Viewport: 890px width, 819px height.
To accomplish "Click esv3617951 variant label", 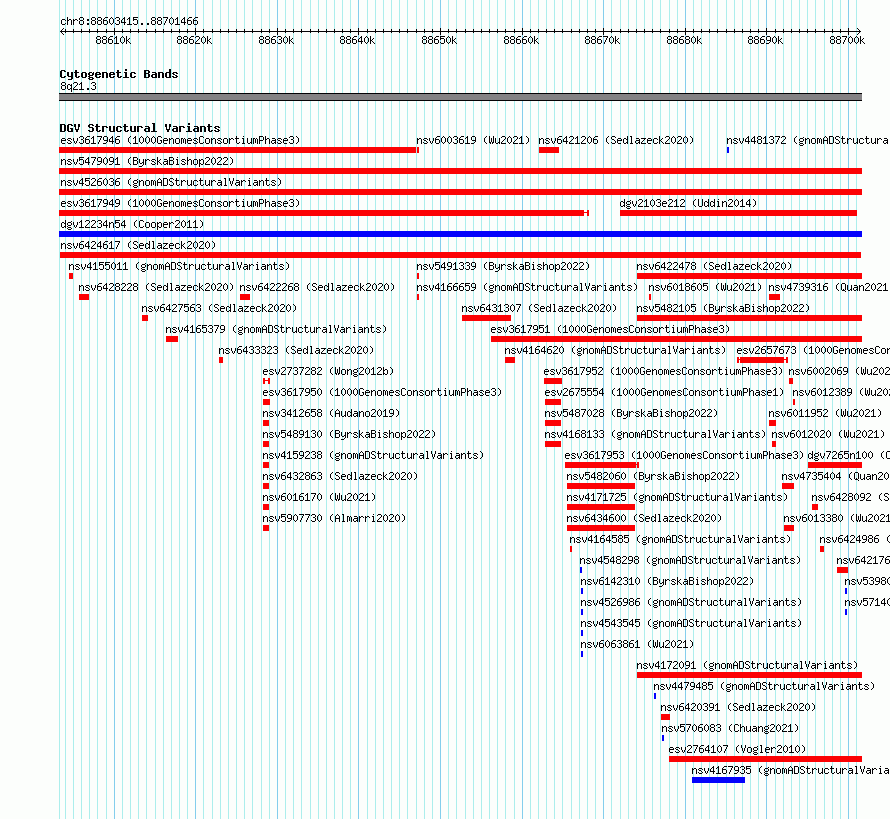I will (x=610, y=329).
